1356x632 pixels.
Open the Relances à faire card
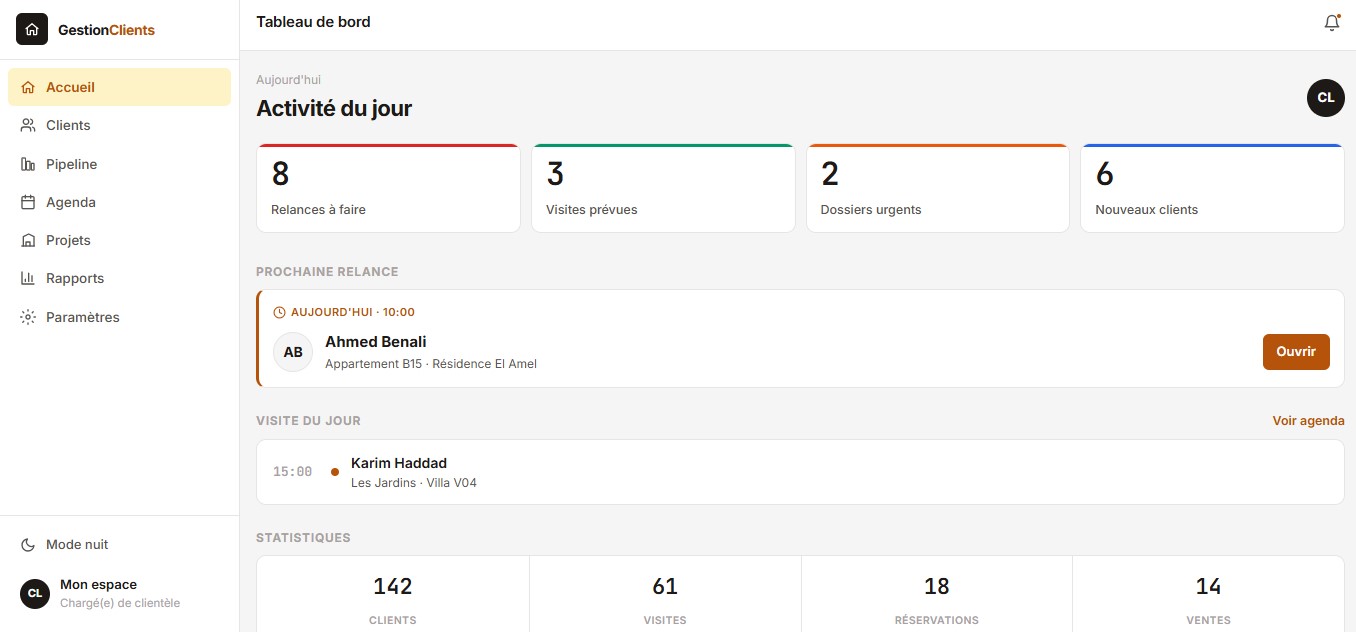pyautogui.click(x=388, y=188)
